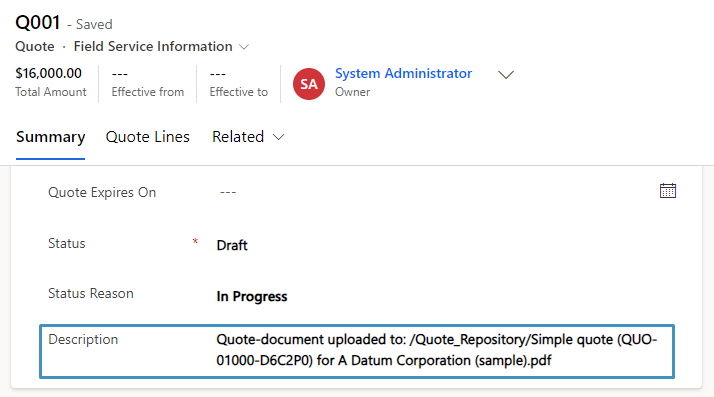Viewport: 714px width, 397px height.
Task: Click the Total Amount label
Action: 51,92
